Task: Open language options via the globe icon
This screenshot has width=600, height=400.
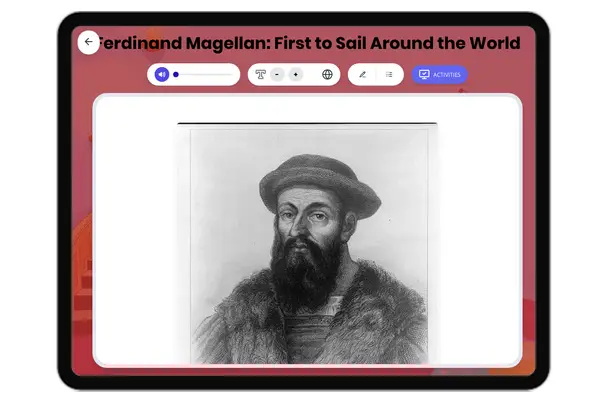Action: (x=327, y=74)
